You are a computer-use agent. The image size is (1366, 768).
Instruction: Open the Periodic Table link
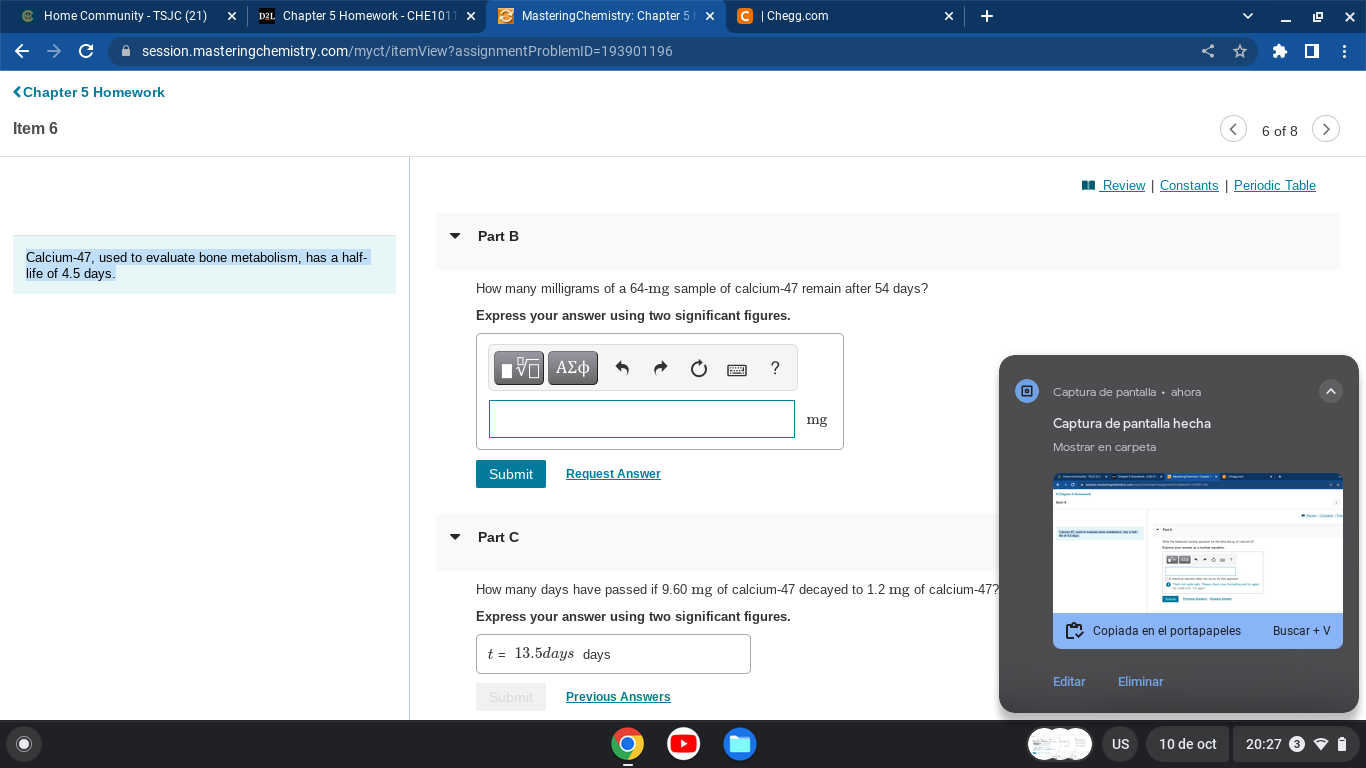click(1275, 185)
